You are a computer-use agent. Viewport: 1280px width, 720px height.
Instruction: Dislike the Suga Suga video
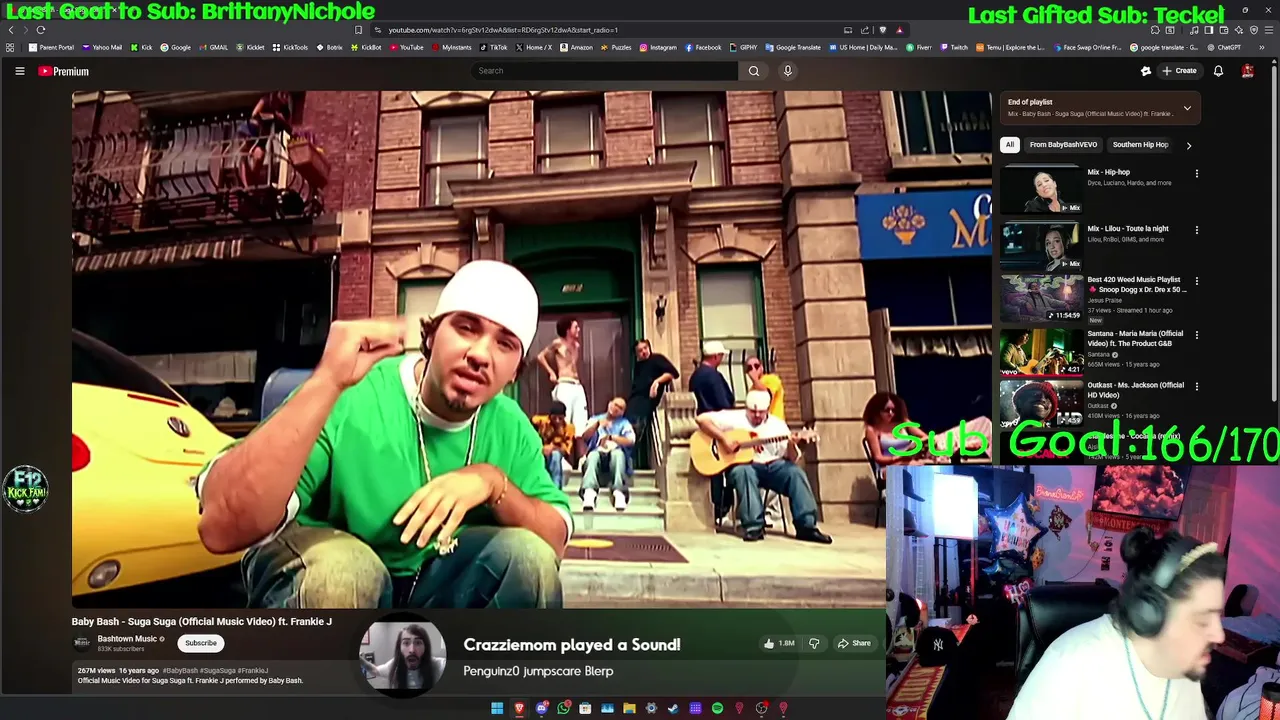814,643
